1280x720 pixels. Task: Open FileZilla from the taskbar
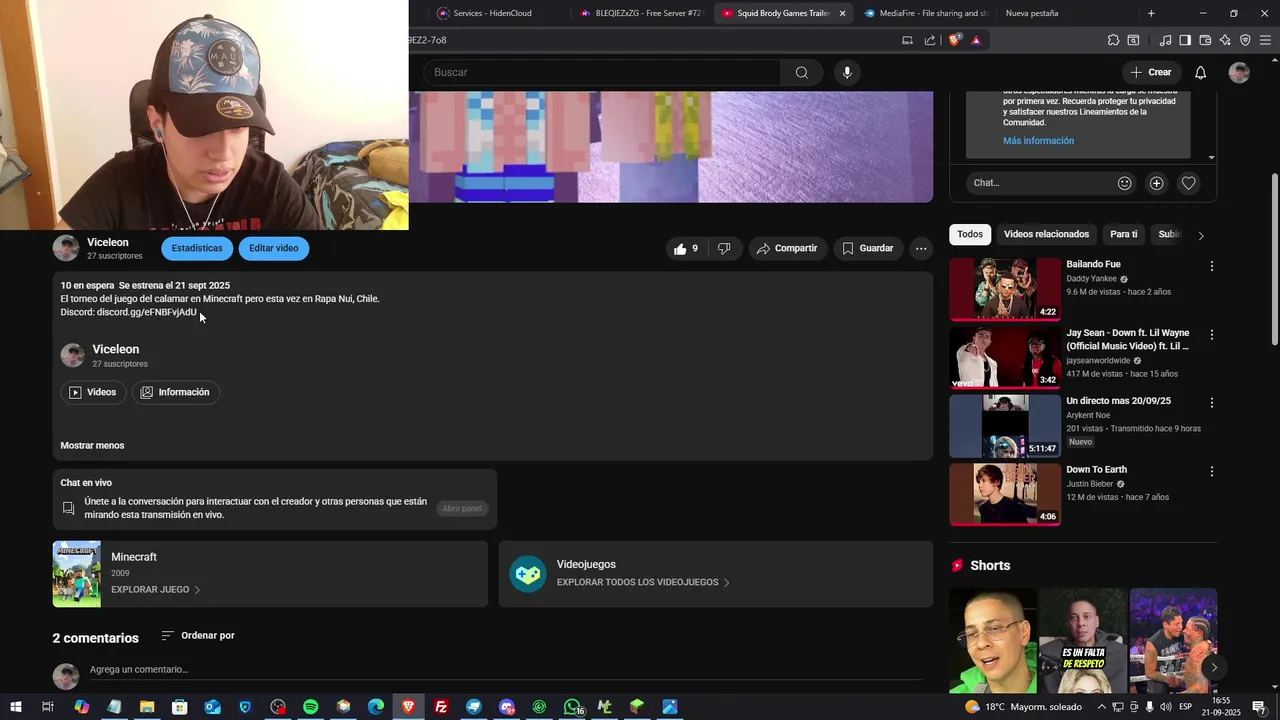[441, 707]
